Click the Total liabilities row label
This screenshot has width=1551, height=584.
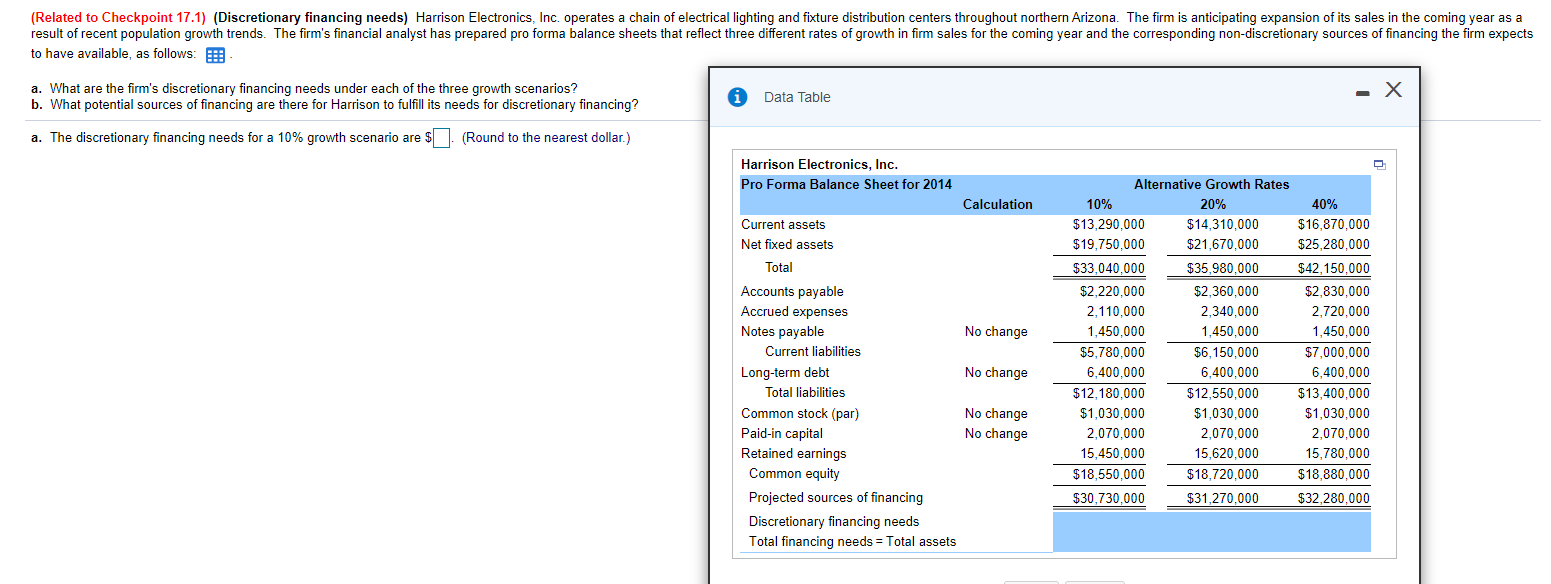[x=805, y=393]
